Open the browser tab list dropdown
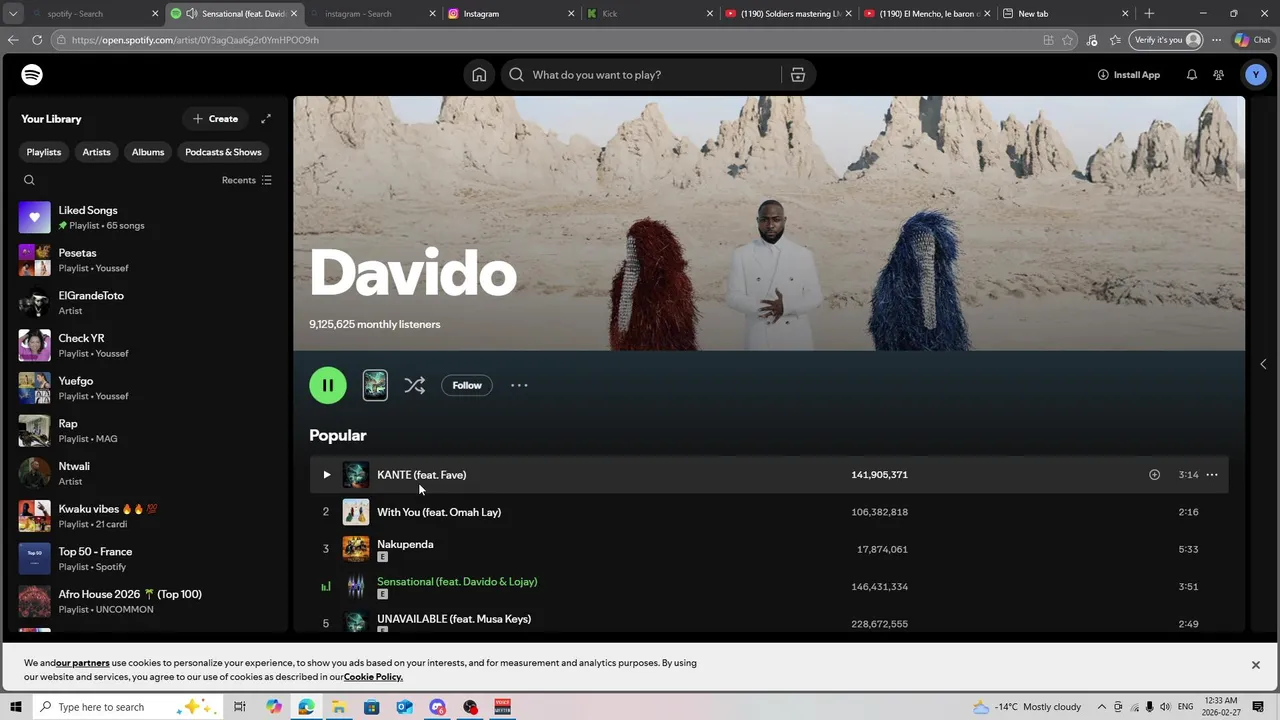Viewport: 1280px width, 720px height. click(13, 14)
